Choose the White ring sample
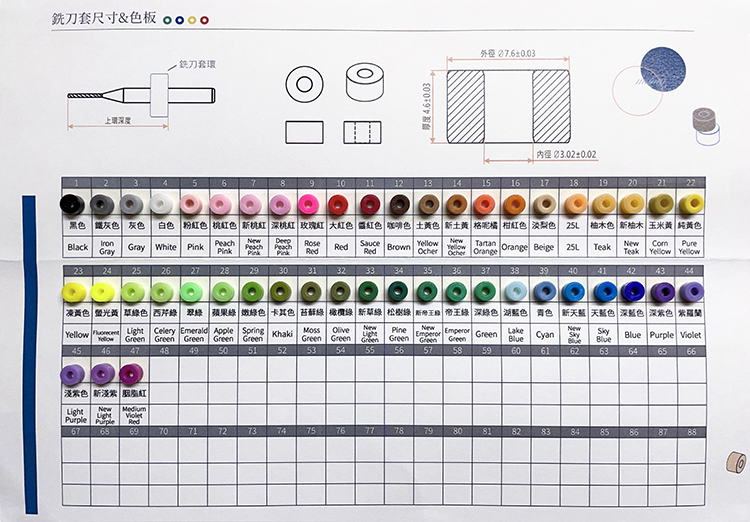The width and height of the screenshot is (750, 522). pyautogui.click(x=164, y=205)
